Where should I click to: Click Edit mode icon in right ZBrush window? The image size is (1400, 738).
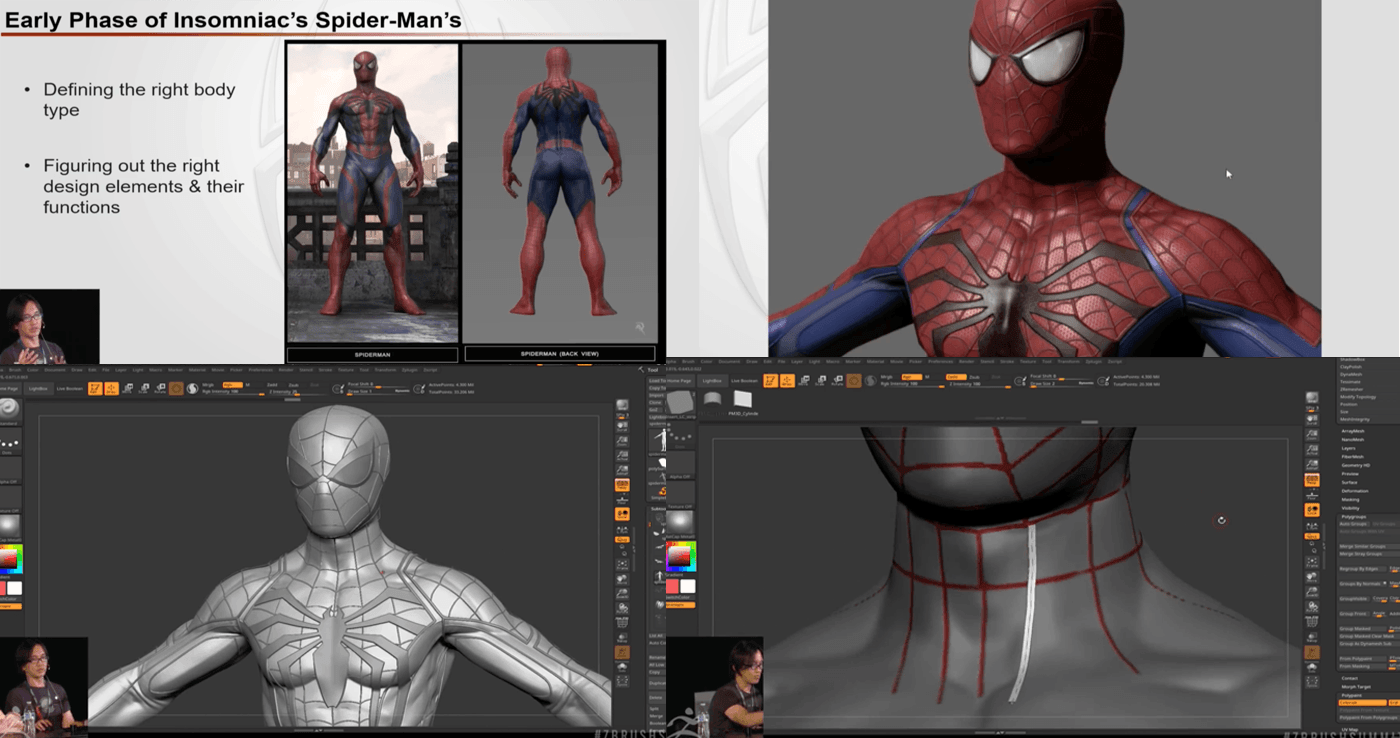[771, 380]
